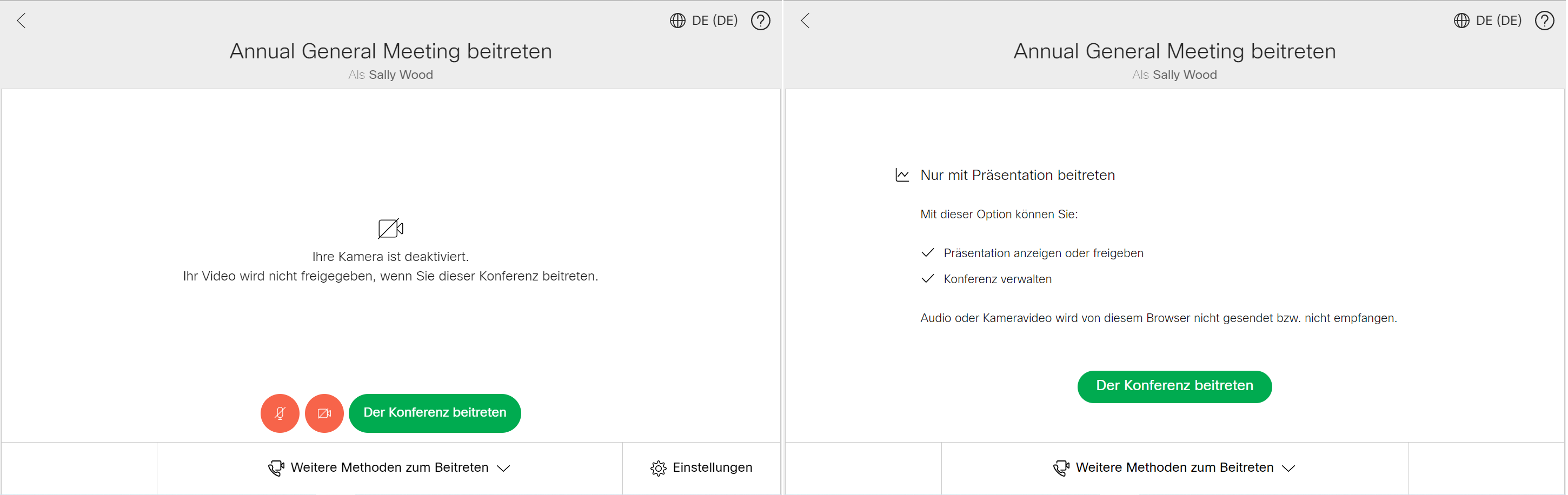Screen dimensions: 1568x495
Task: Click the Einstellungen gear icon
Action: [x=658, y=468]
